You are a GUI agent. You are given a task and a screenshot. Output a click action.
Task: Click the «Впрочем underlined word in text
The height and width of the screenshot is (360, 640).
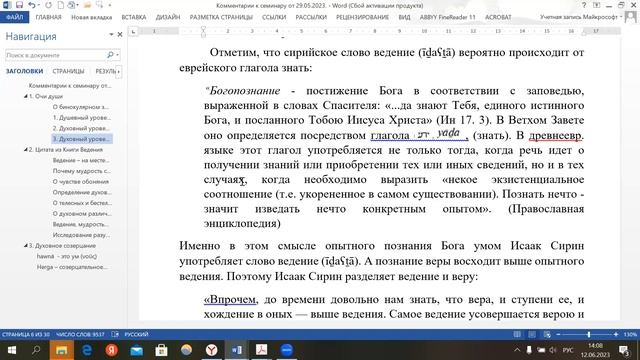(230, 300)
